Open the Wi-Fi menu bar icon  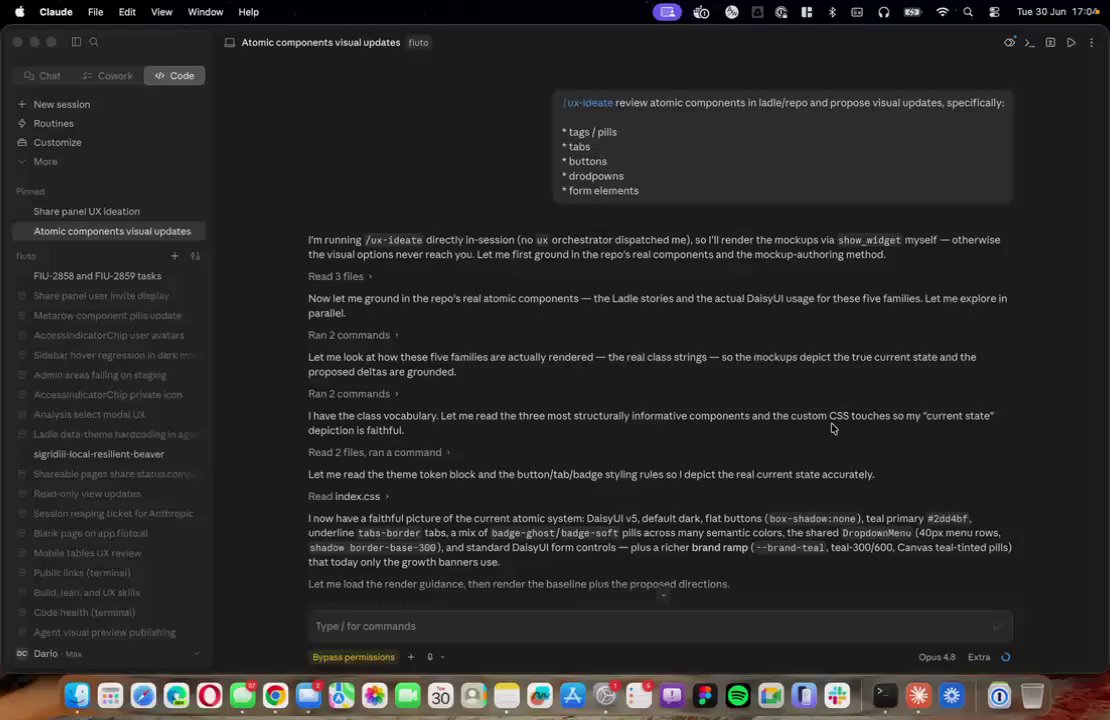(942, 12)
